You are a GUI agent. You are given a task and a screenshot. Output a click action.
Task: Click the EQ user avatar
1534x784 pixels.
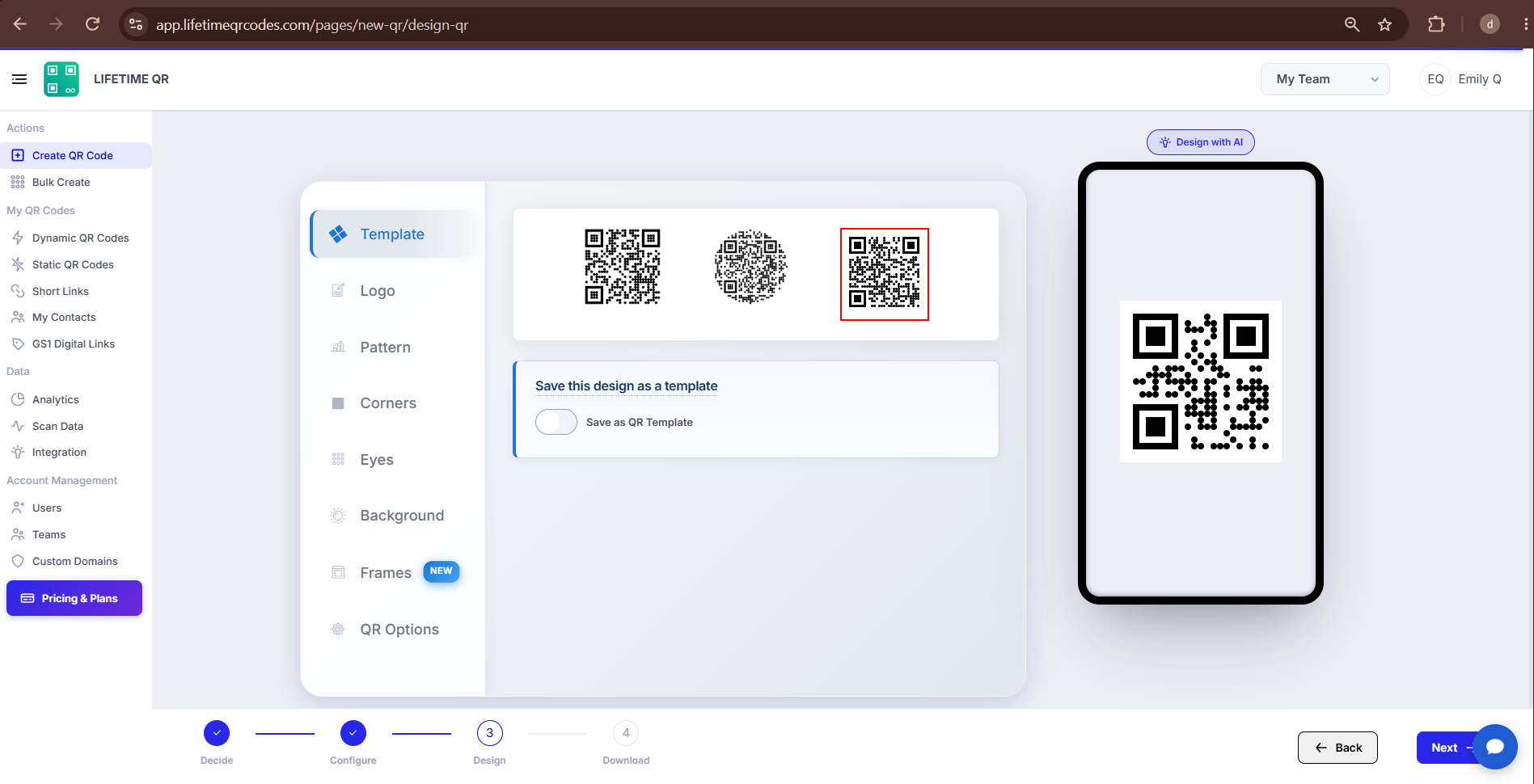pos(1435,79)
